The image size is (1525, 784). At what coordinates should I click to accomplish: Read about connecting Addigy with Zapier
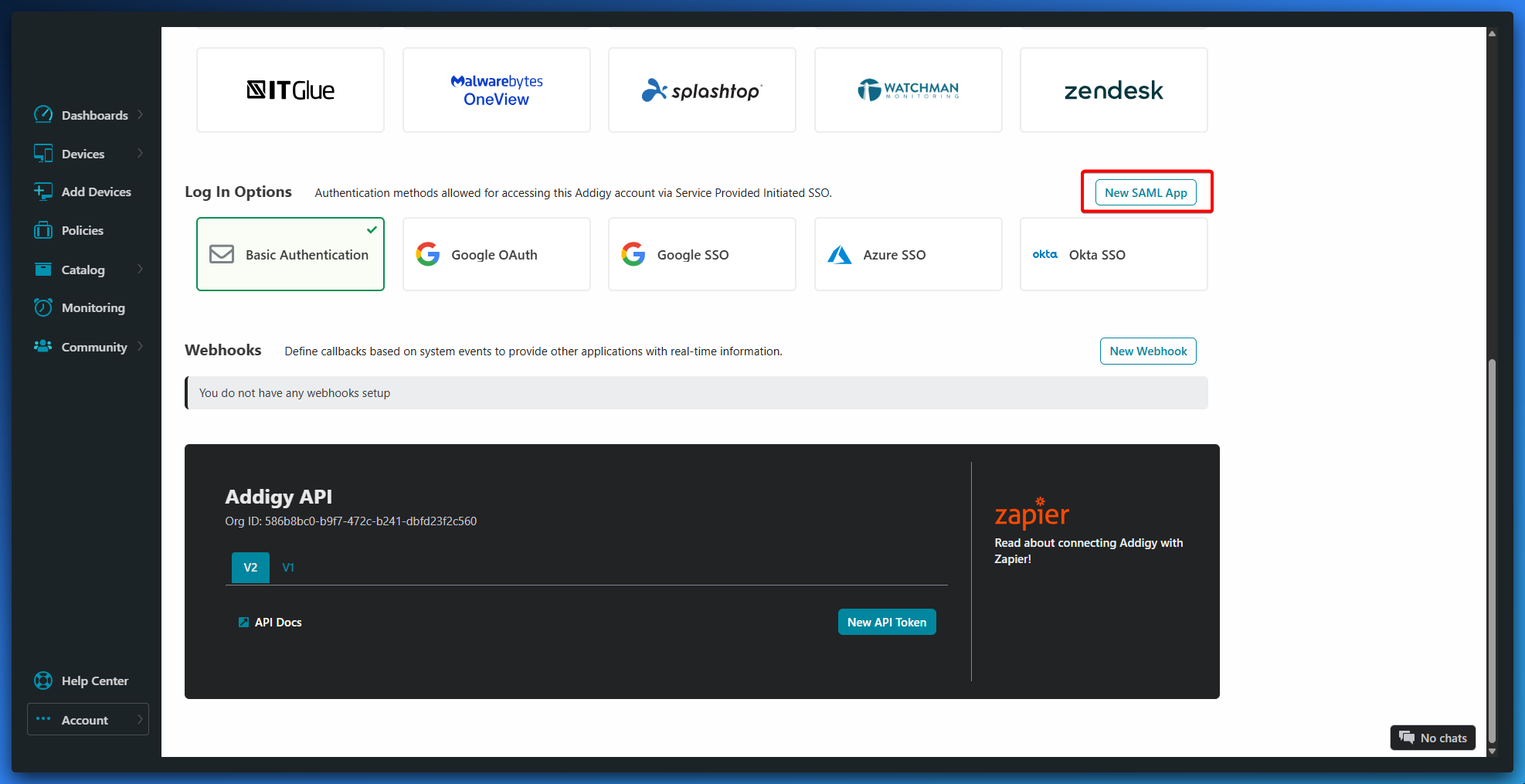1089,551
